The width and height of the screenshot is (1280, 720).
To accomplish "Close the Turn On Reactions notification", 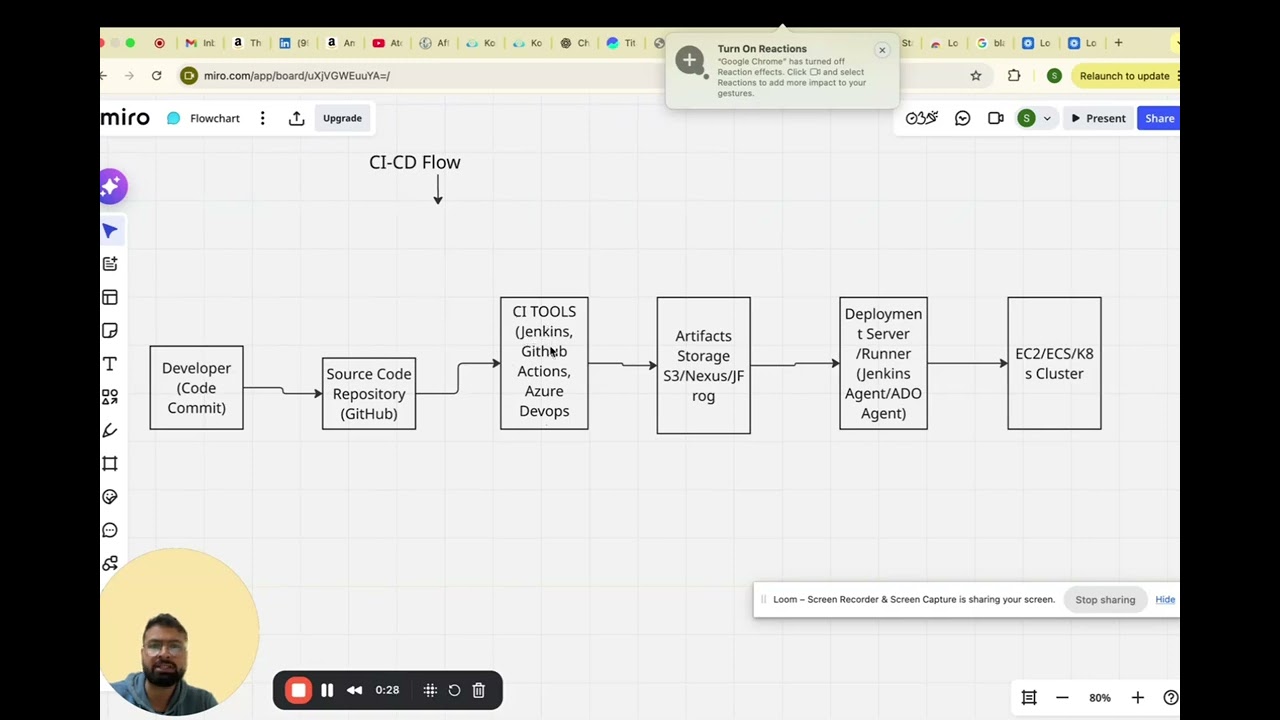I will coord(882,50).
